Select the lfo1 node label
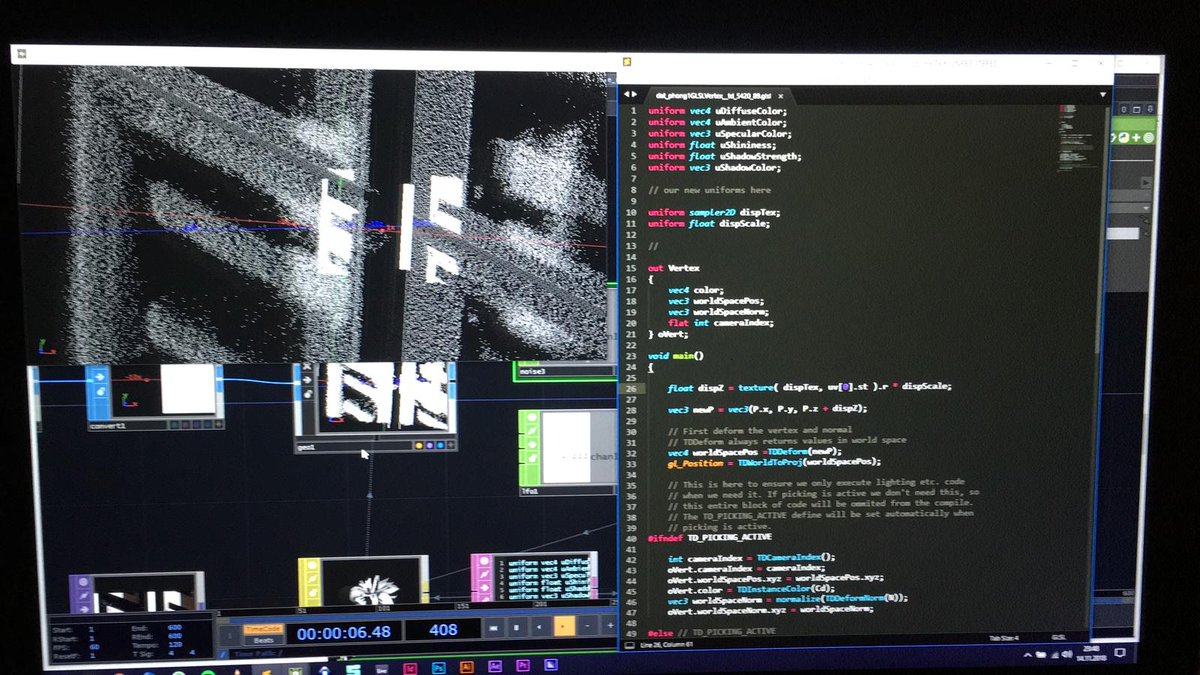This screenshot has width=1200, height=675. 531,491
